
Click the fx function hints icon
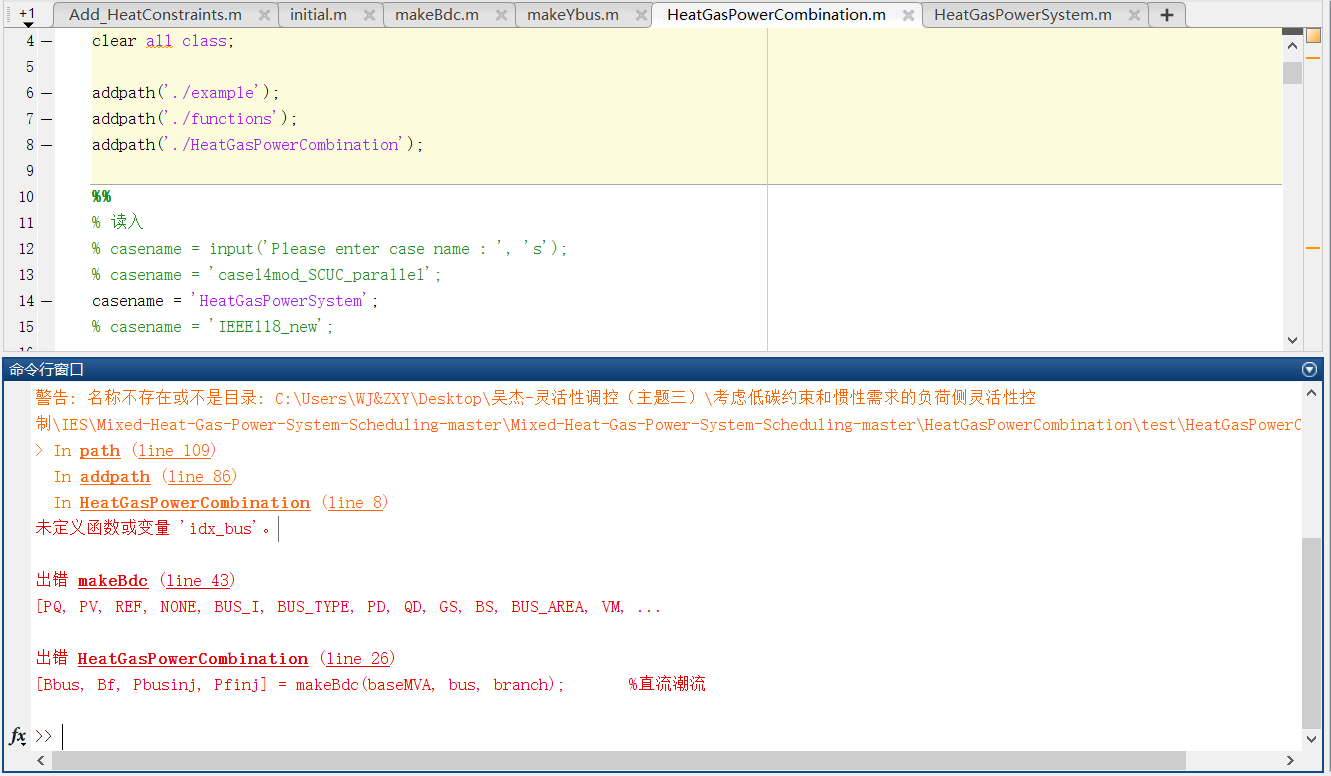(x=15, y=737)
